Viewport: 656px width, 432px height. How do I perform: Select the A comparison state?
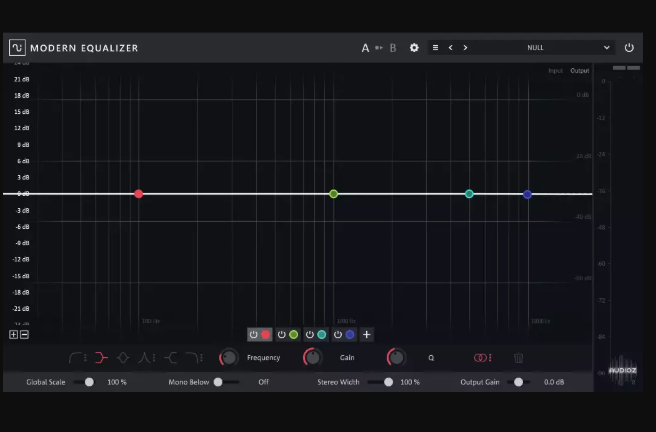(365, 48)
